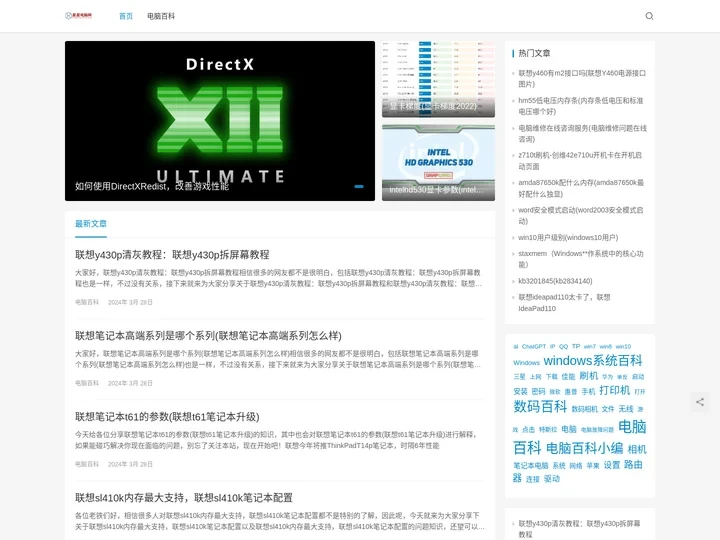
Task: Open hot article kb3201845
Action: tap(555, 281)
